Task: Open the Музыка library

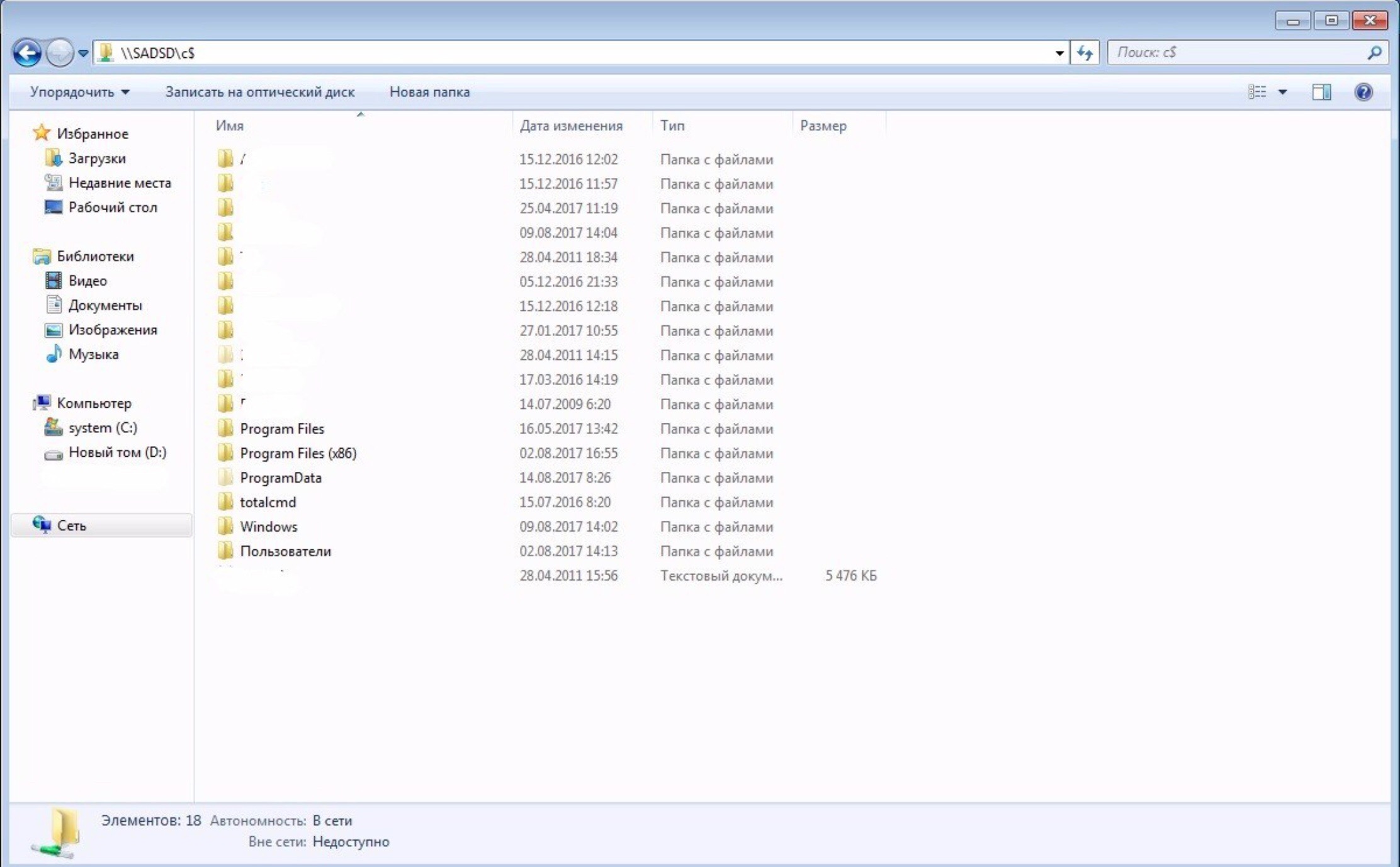Action: point(93,354)
